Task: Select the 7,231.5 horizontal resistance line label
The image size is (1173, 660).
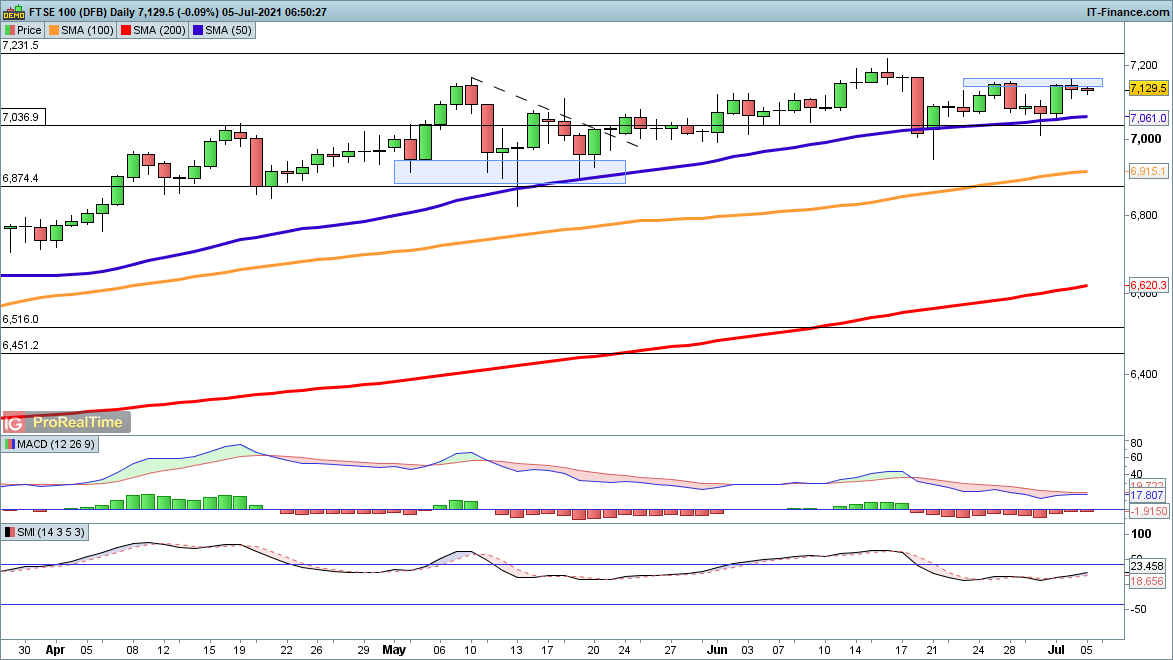Action: 21,46
